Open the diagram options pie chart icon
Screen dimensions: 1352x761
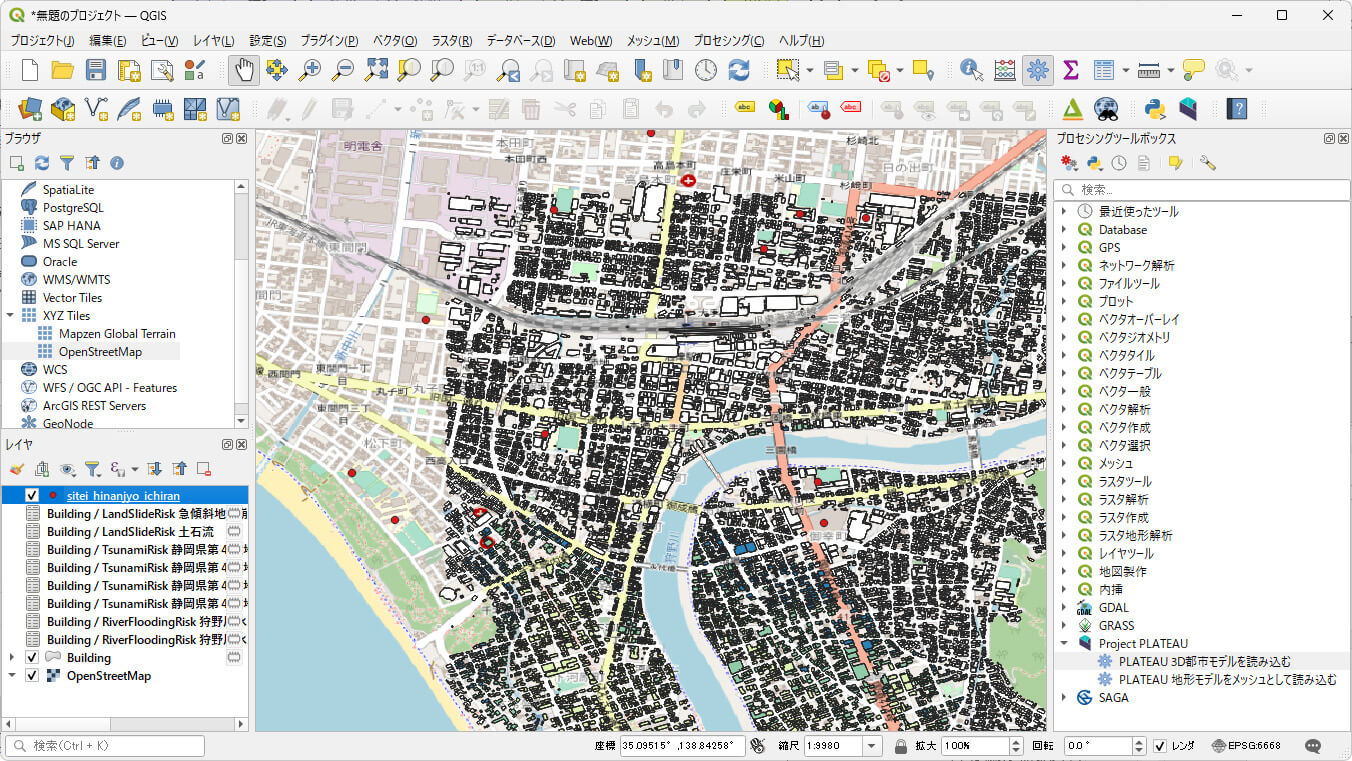click(777, 108)
